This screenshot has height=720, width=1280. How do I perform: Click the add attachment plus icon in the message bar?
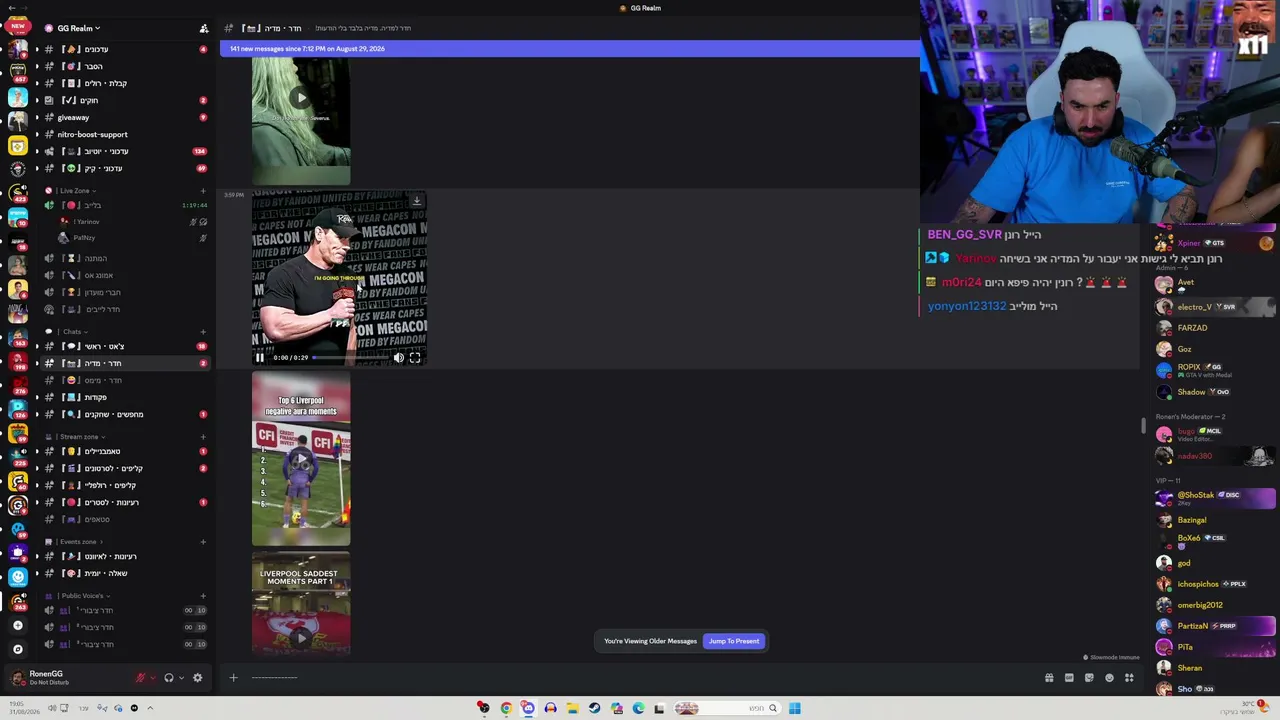(x=233, y=678)
